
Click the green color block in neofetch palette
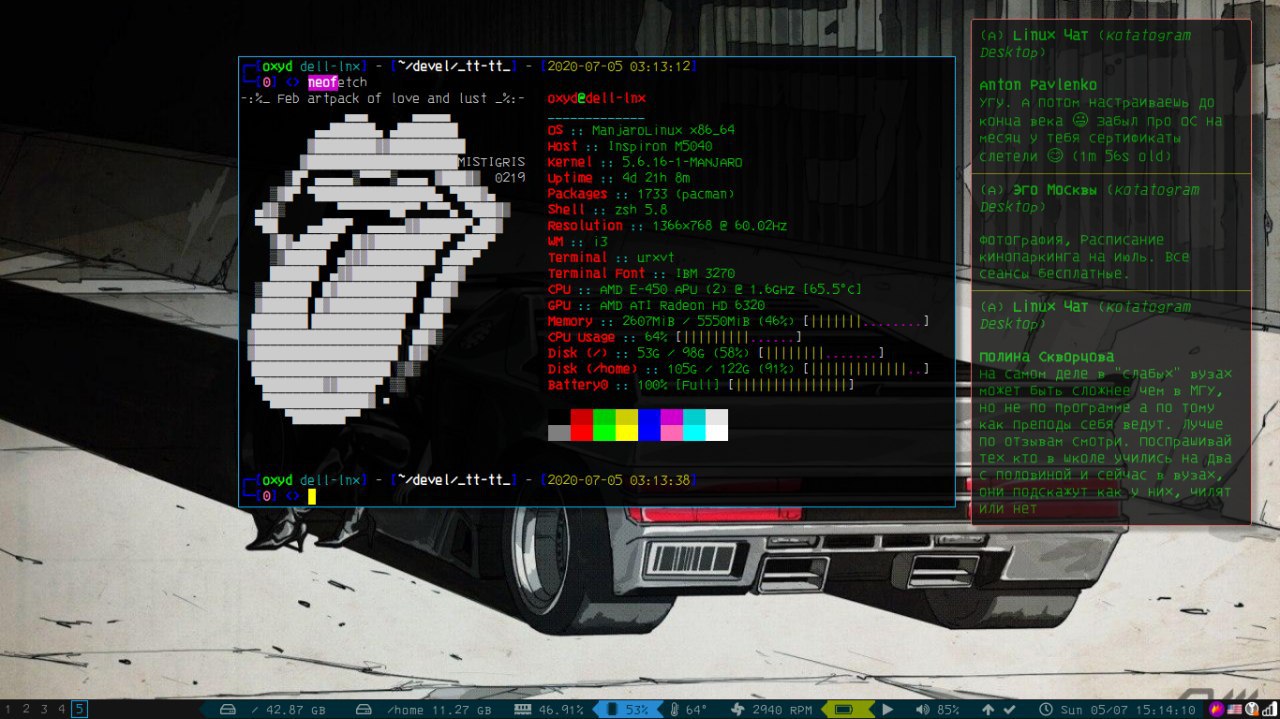click(x=604, y=425)
